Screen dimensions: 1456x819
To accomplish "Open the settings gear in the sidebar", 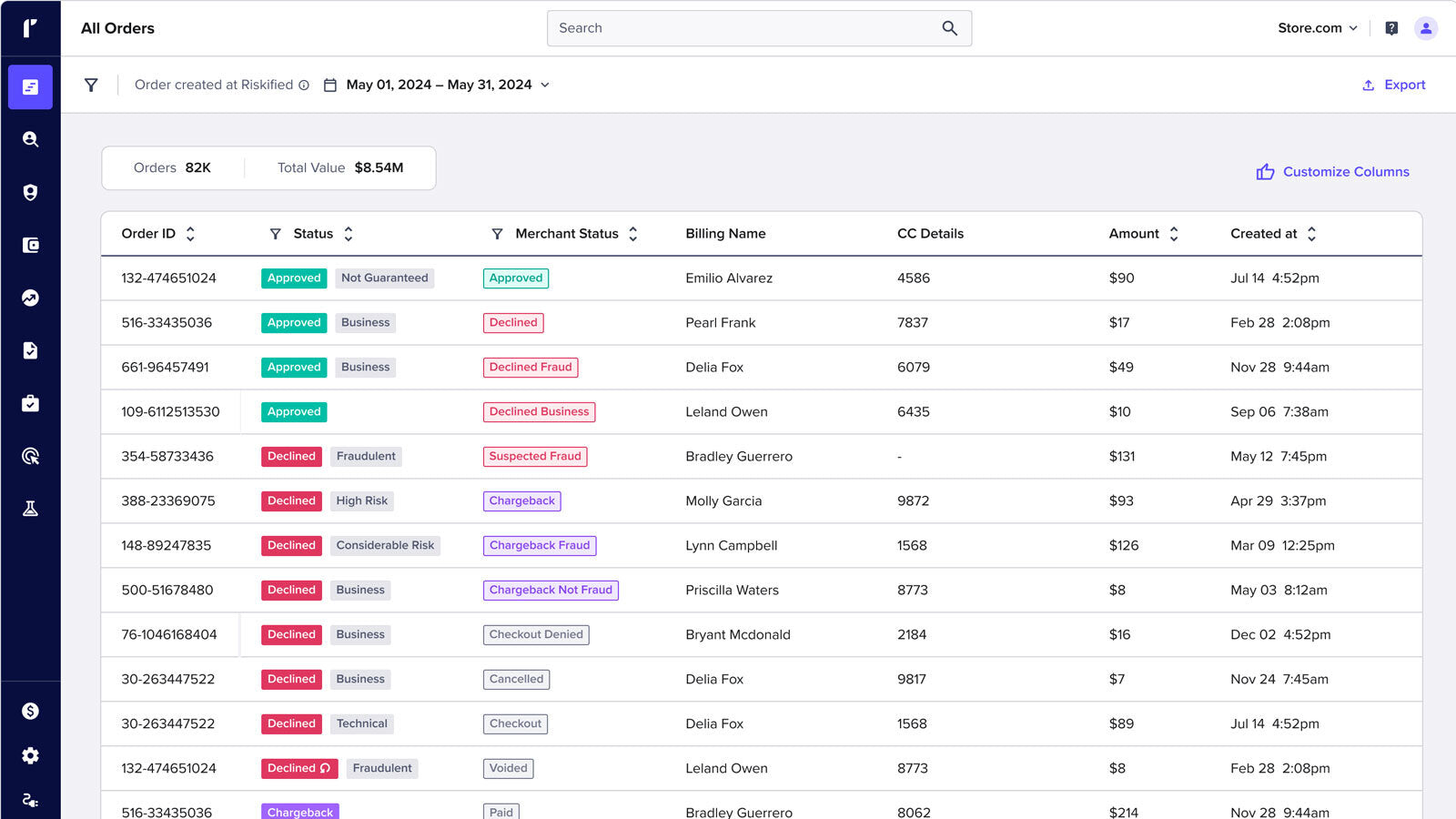I will click(x=30, y=755).
